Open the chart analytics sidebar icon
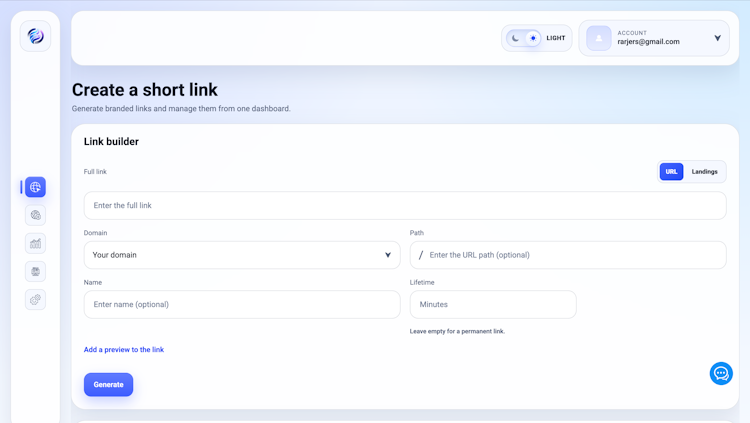The image size is (750, 423). (x=35, y=243)
